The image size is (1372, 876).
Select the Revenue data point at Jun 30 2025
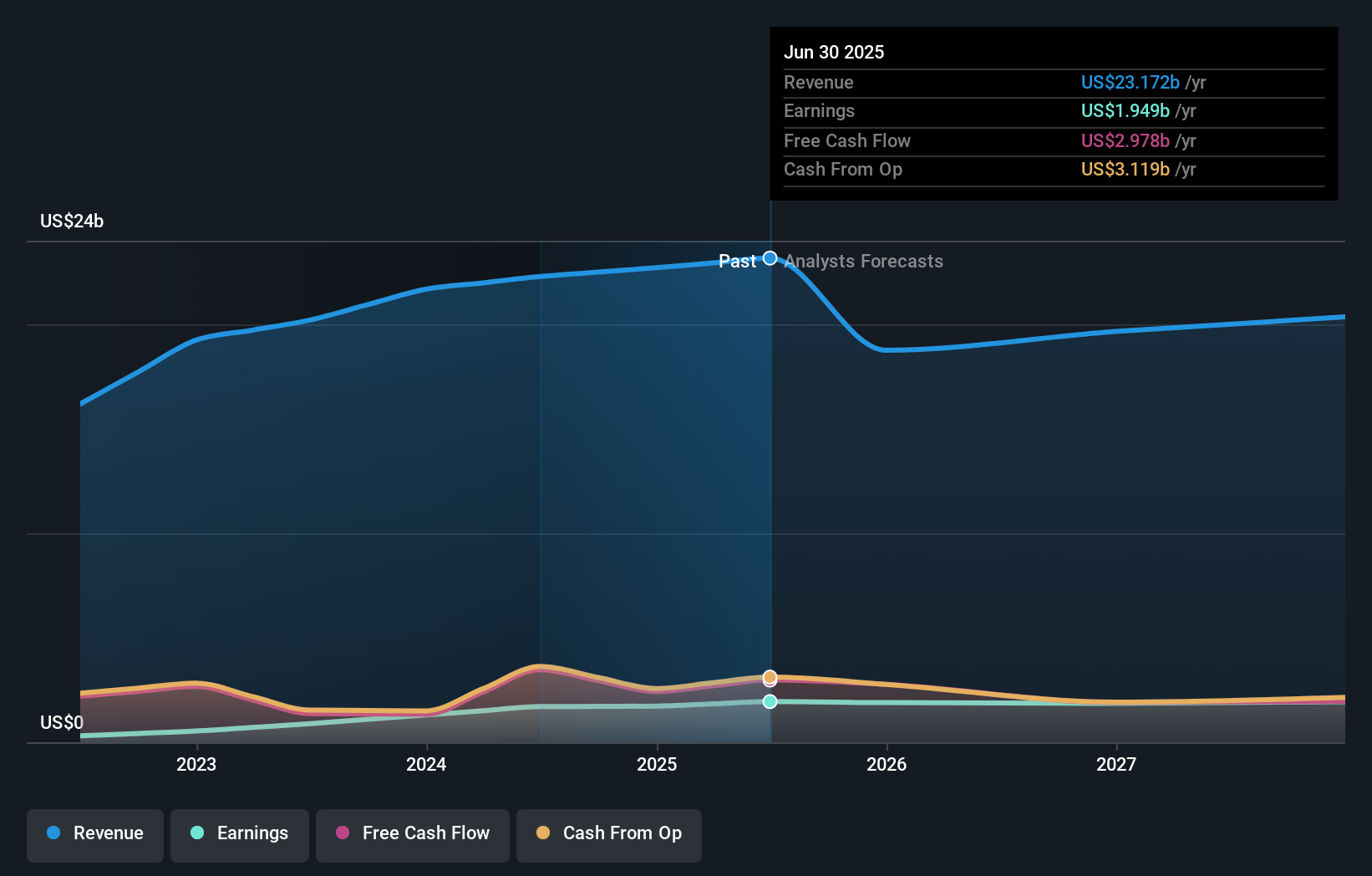770,258
